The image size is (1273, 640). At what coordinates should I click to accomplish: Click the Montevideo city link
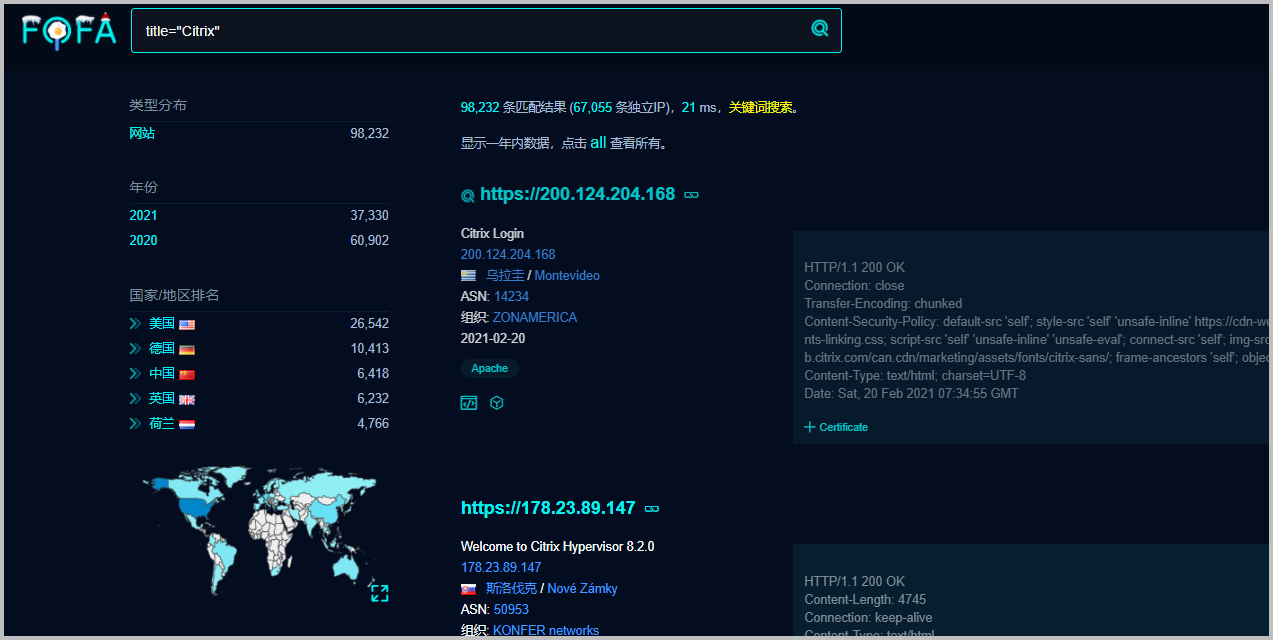pos(567,275)
